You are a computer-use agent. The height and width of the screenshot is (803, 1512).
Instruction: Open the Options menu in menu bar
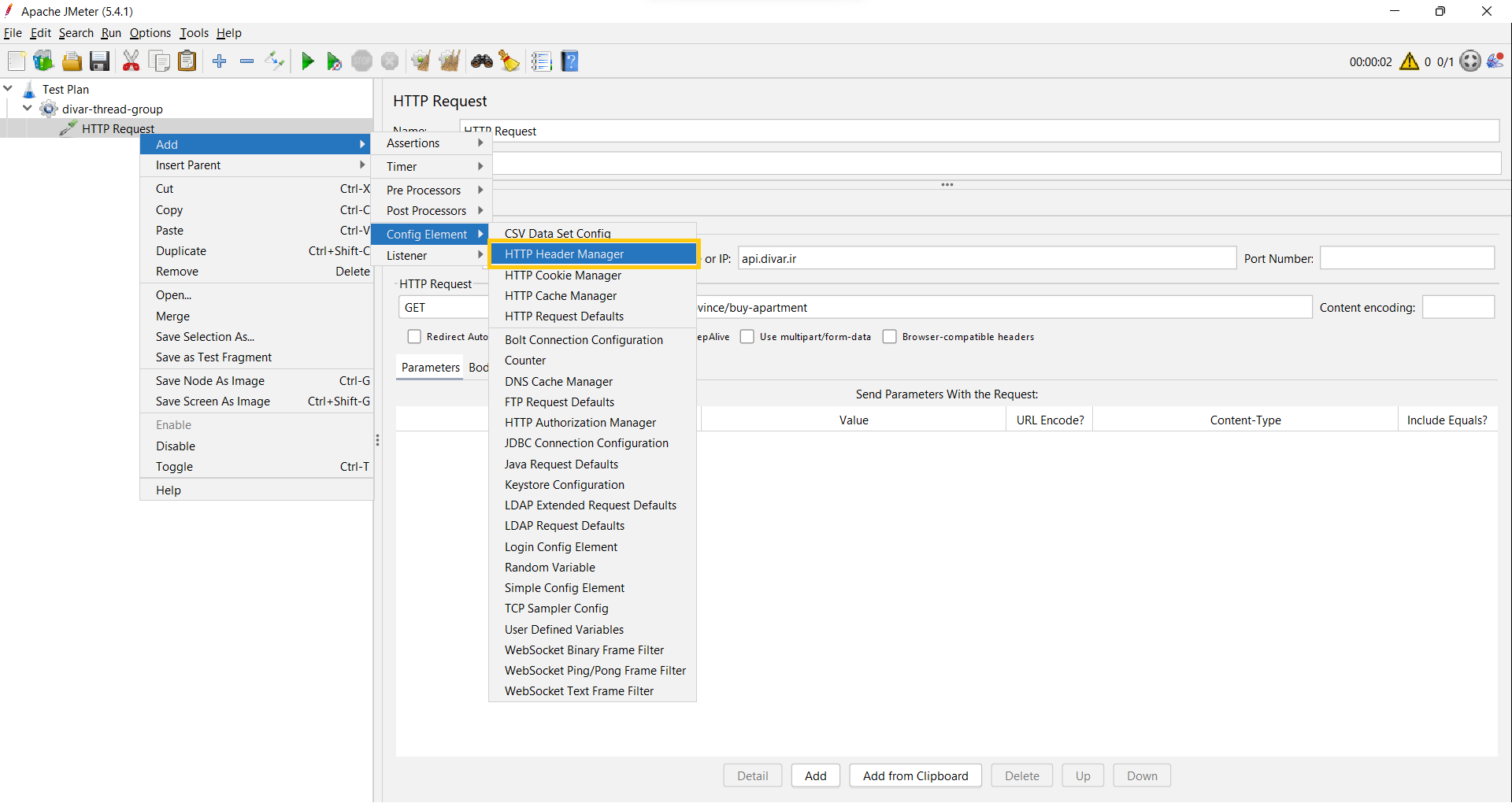150,33
